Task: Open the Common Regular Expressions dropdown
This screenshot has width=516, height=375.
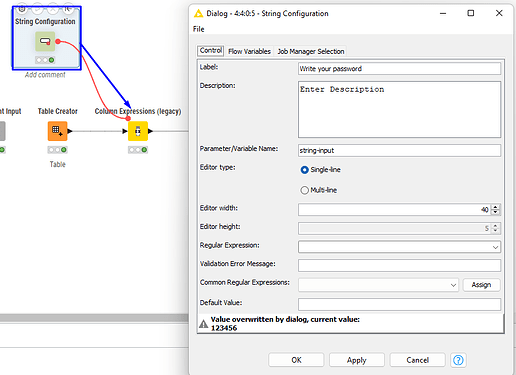Action: 453,285
